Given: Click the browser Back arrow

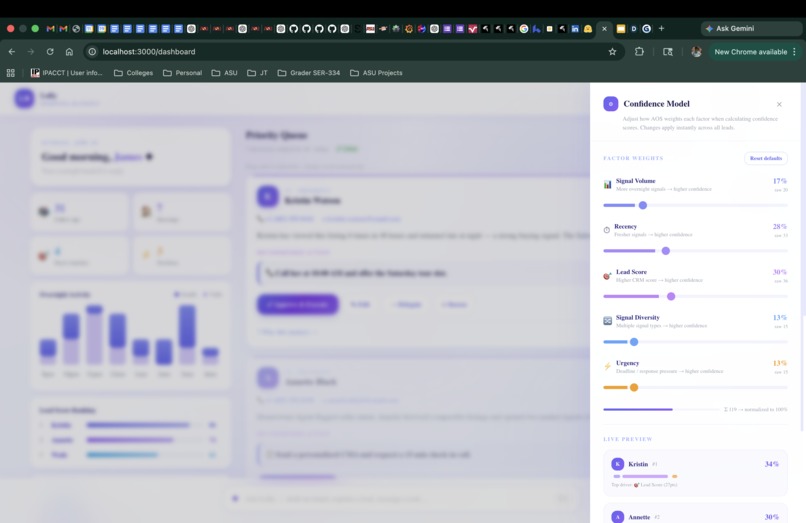Looking at the screenshot, I should pyautogui.click(x=12, y=52).
